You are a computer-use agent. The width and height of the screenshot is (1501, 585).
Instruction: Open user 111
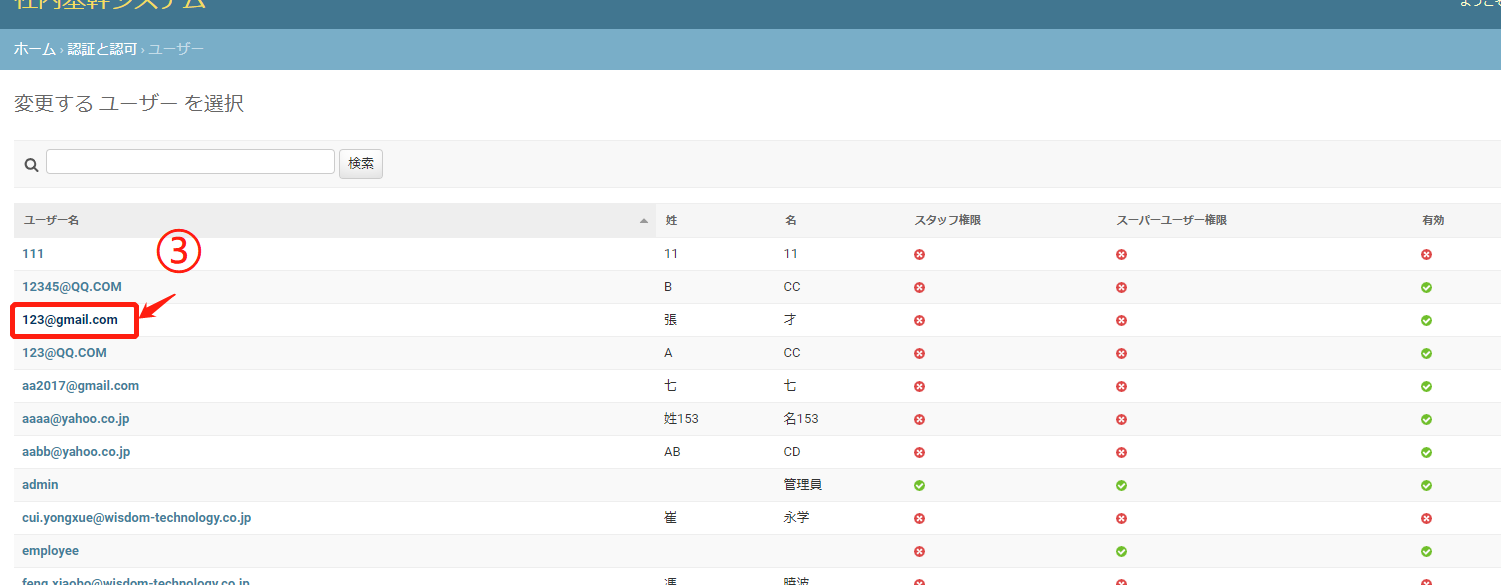coord(33,254)
